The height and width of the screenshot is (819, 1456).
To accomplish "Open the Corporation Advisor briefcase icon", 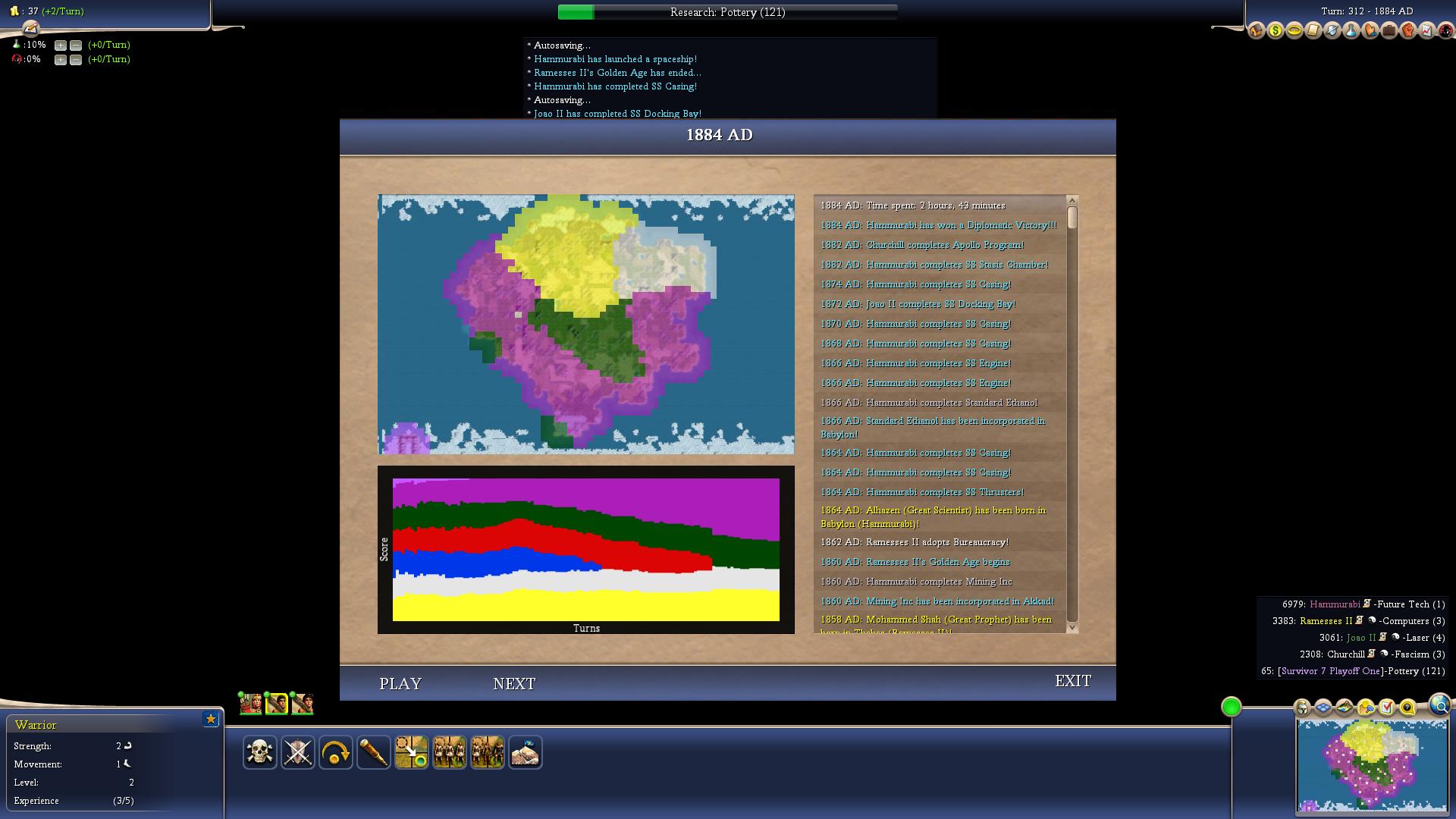I will (x=1389, y=30).
